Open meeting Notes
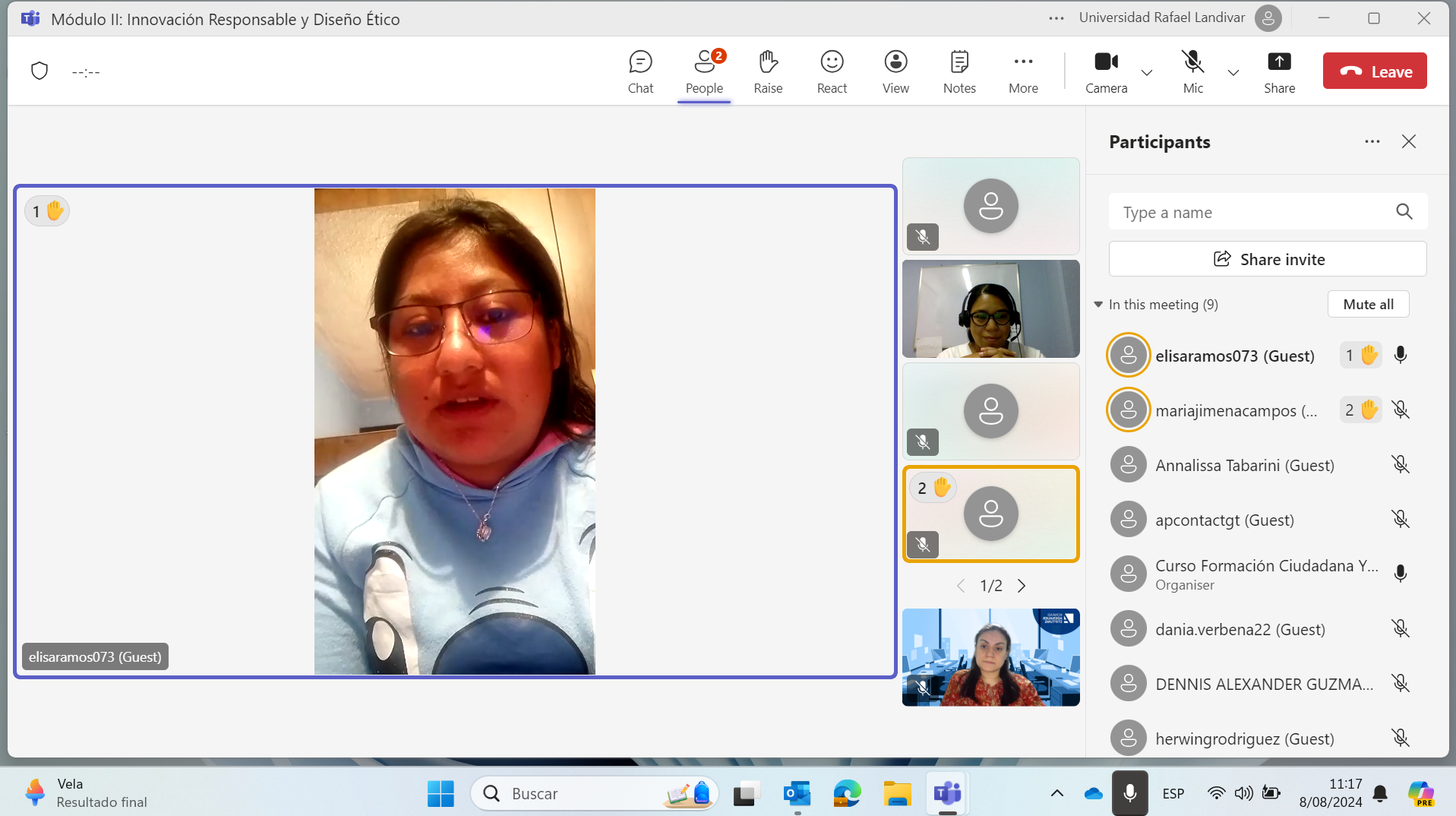 coord(959,71)
